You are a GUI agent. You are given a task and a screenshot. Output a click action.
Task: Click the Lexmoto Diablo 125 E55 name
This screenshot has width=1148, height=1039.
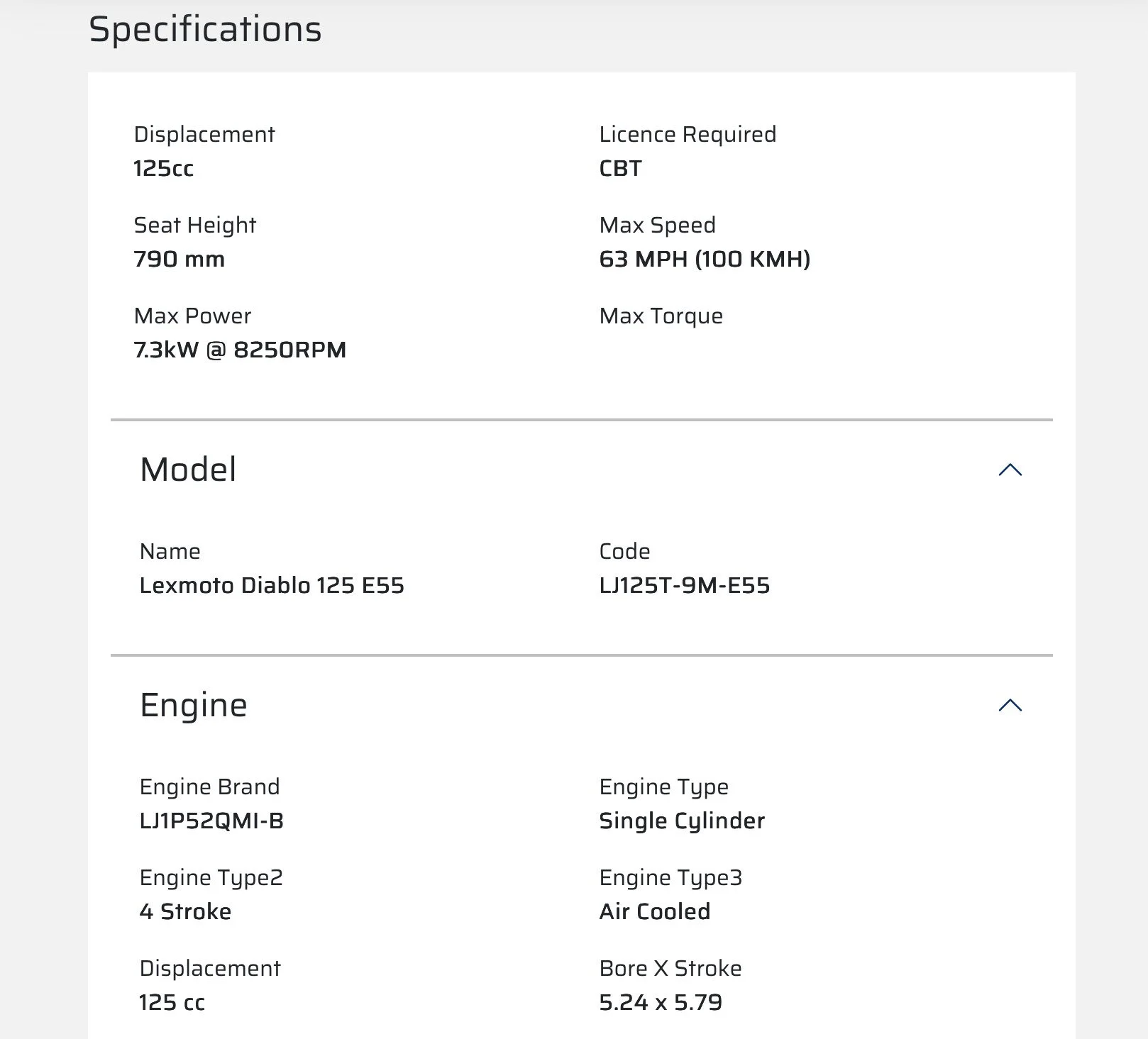click(272, 585)
